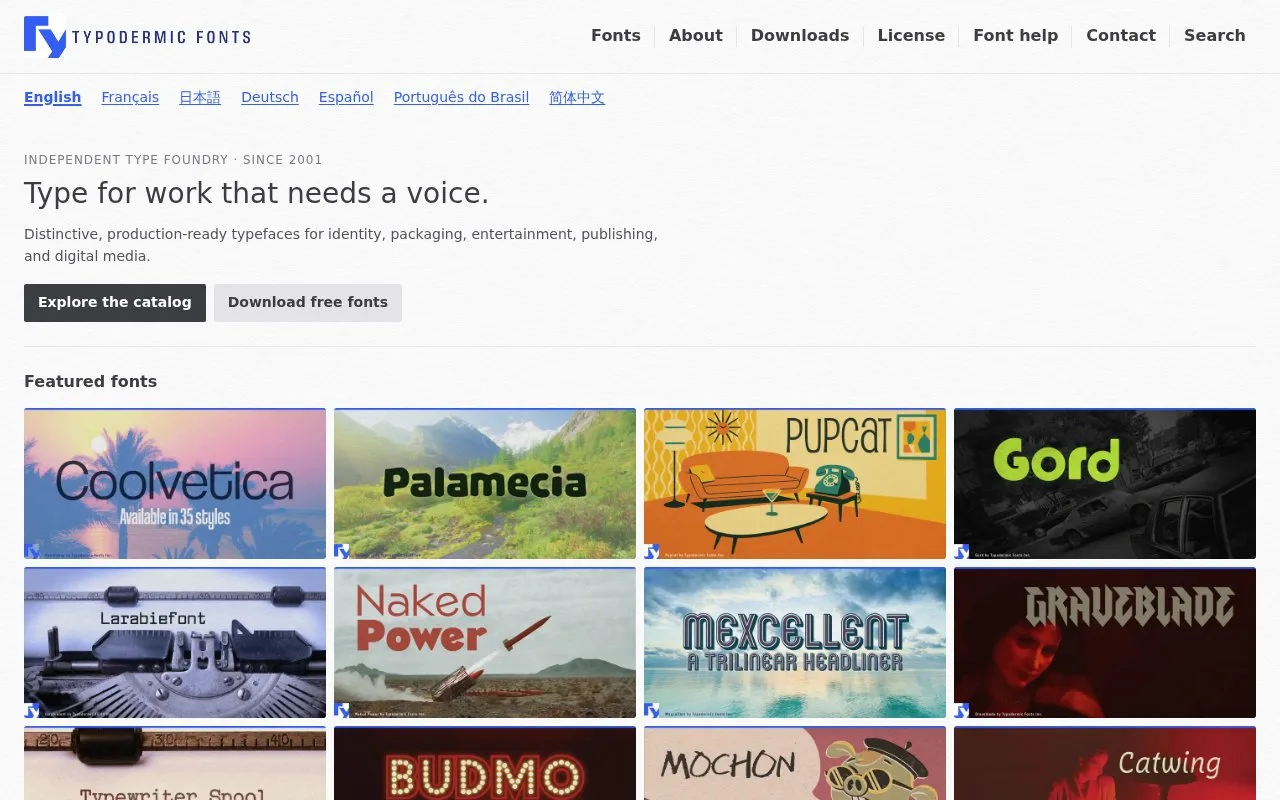Viewport: 1280px width, 800px height.
Task: Open the Graveblade font thumbnail
Action: (1105, 643)
